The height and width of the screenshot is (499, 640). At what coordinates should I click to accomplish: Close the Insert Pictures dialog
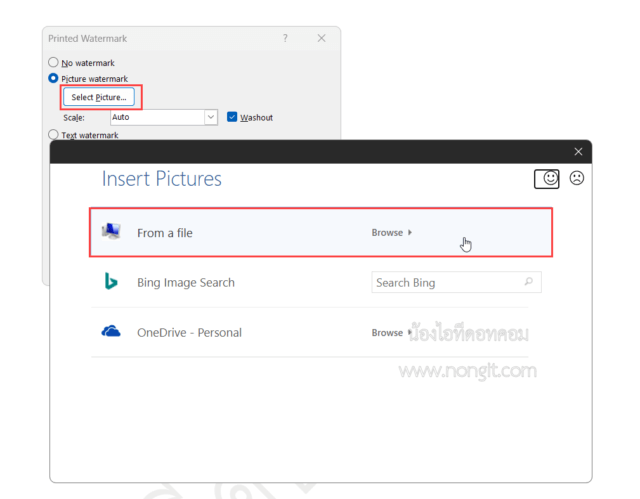pyautogui.click(x=578, y=151)
